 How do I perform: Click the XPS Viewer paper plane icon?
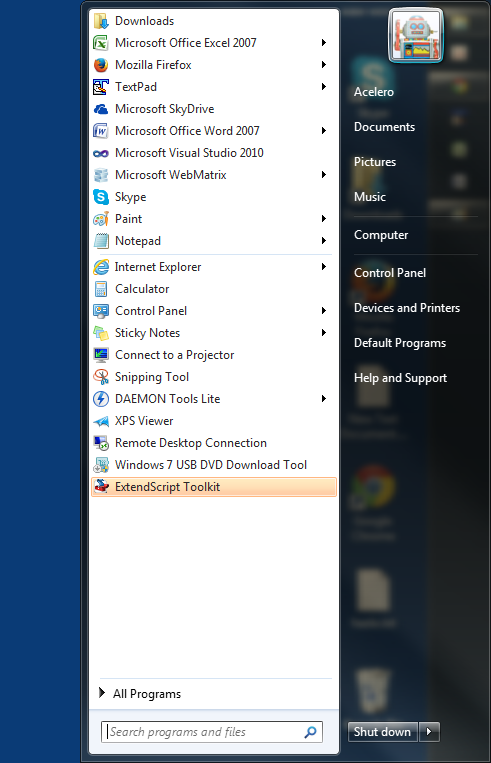point(101,421)
